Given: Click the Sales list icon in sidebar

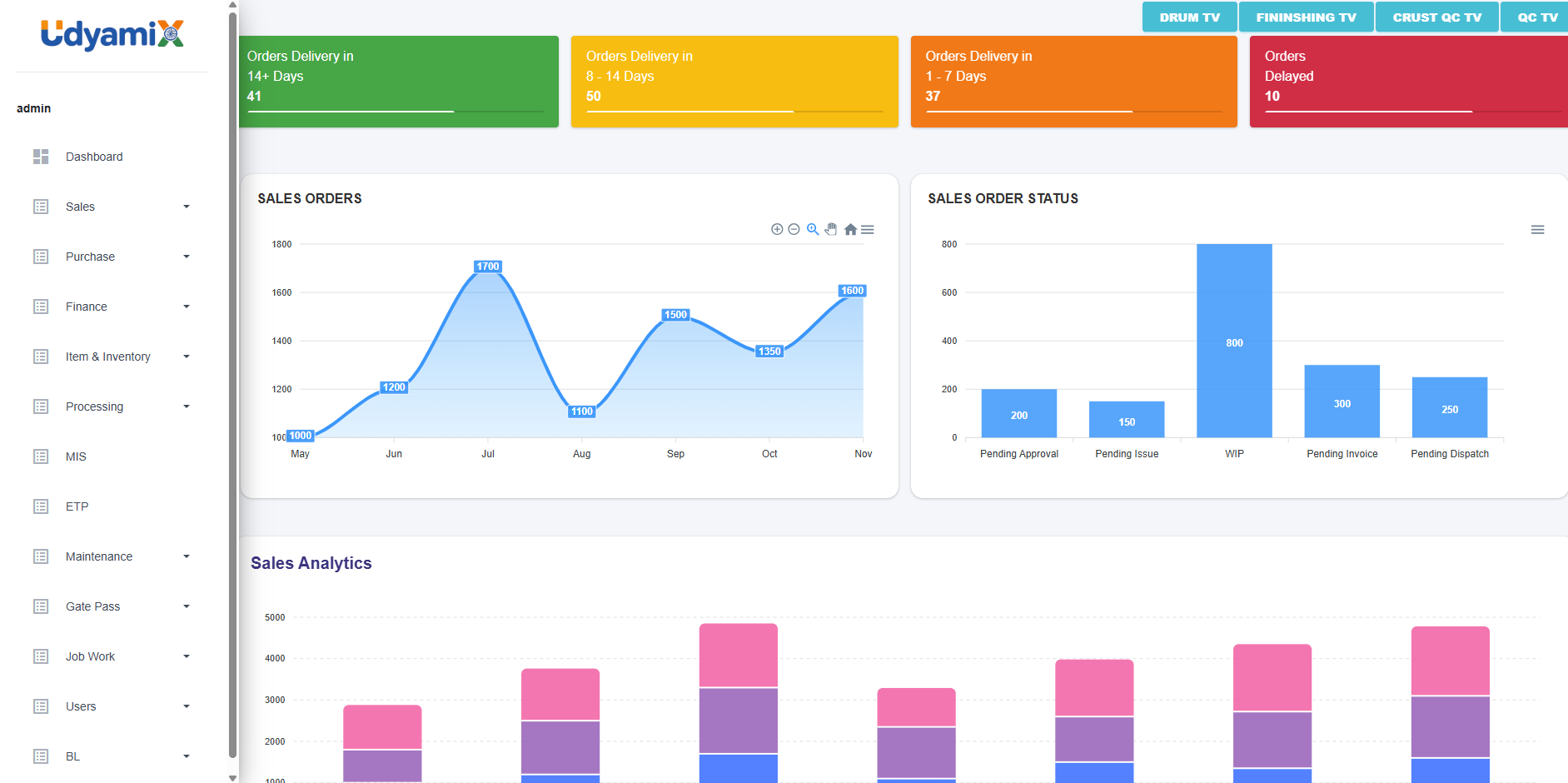Looking at the screenshot, I should [x=41, y=207].
